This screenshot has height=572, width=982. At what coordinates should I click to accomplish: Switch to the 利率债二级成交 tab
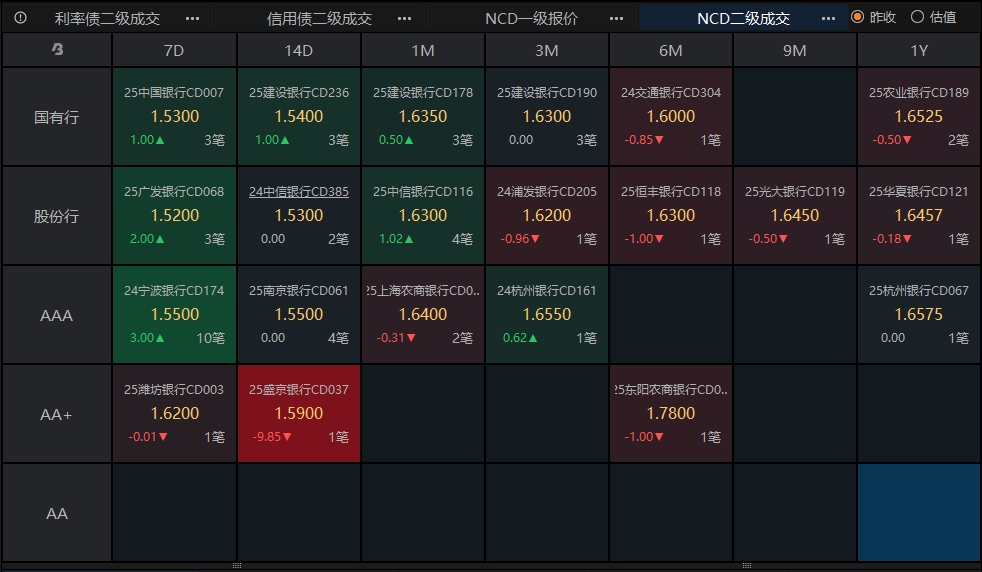(107, 18)
